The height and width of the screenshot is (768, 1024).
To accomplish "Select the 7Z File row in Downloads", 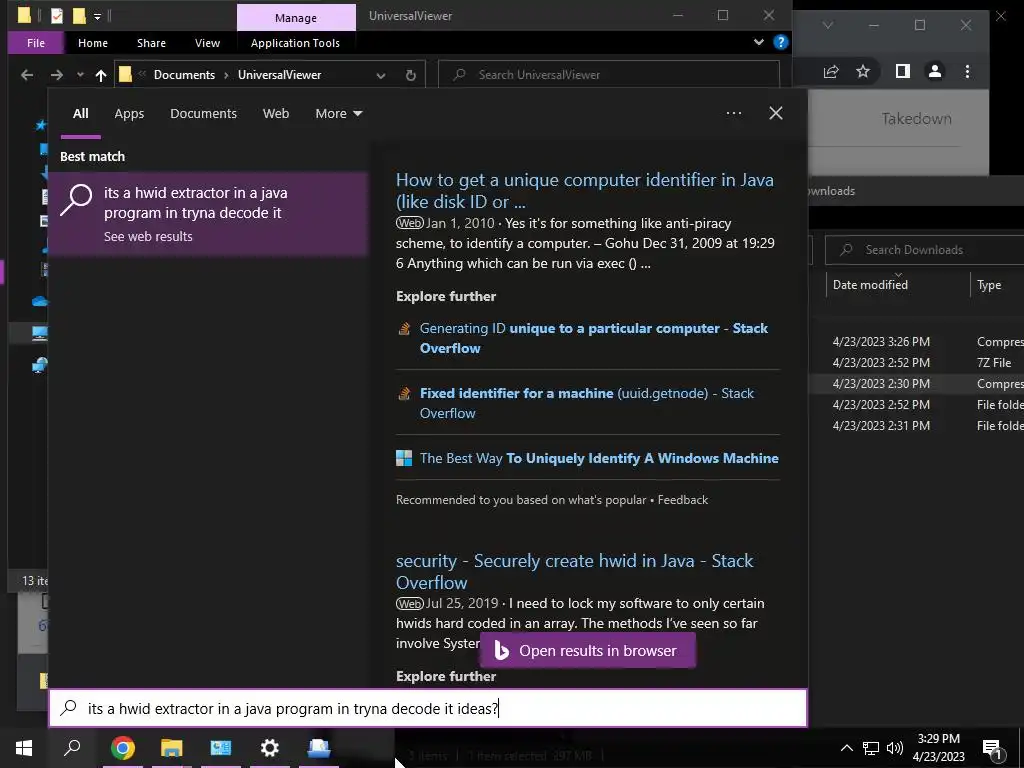I will point(916,362).
